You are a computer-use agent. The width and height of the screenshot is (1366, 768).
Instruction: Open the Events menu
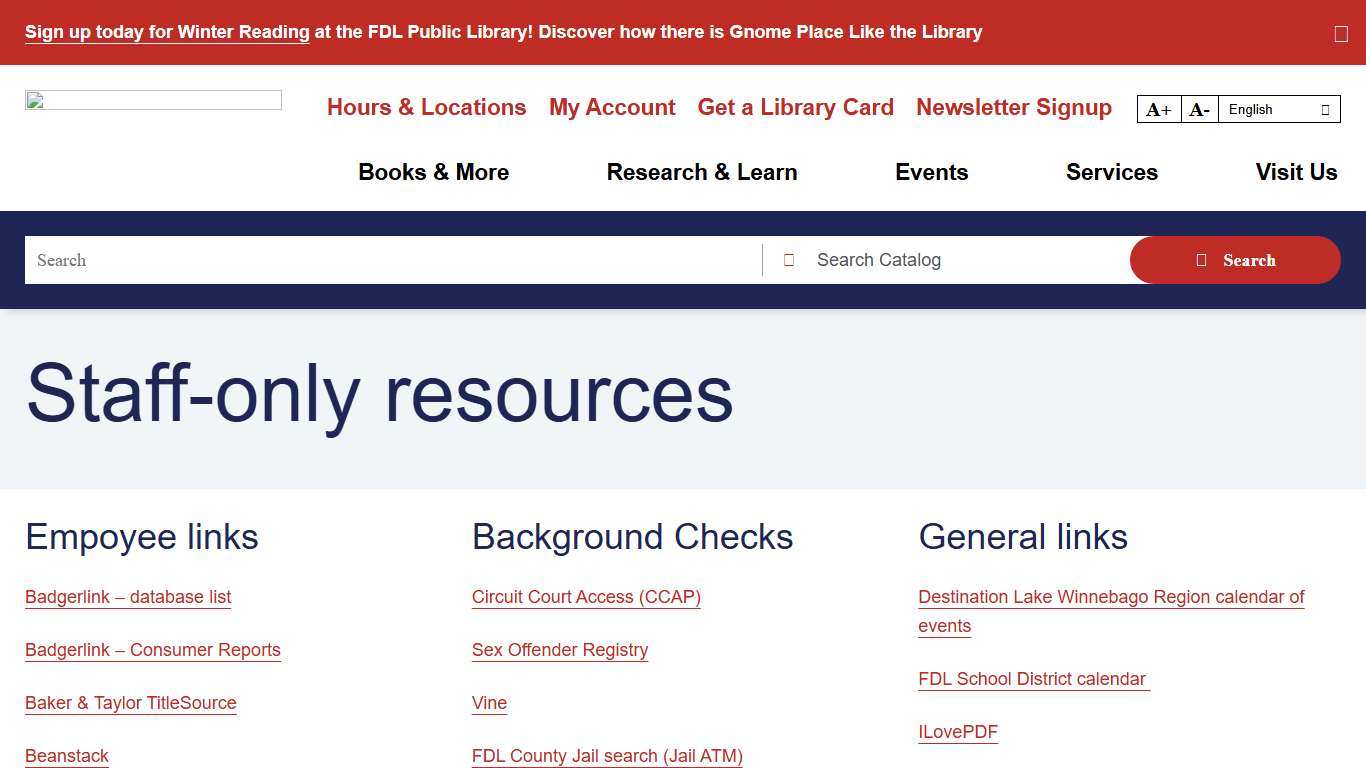(931, 172)
